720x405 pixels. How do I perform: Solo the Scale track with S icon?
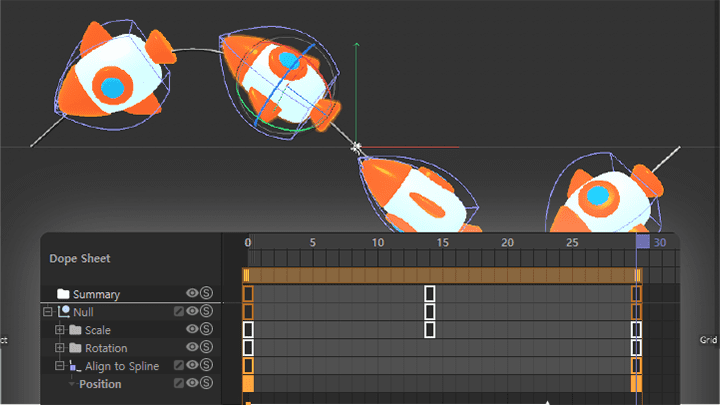click(207, 329)
